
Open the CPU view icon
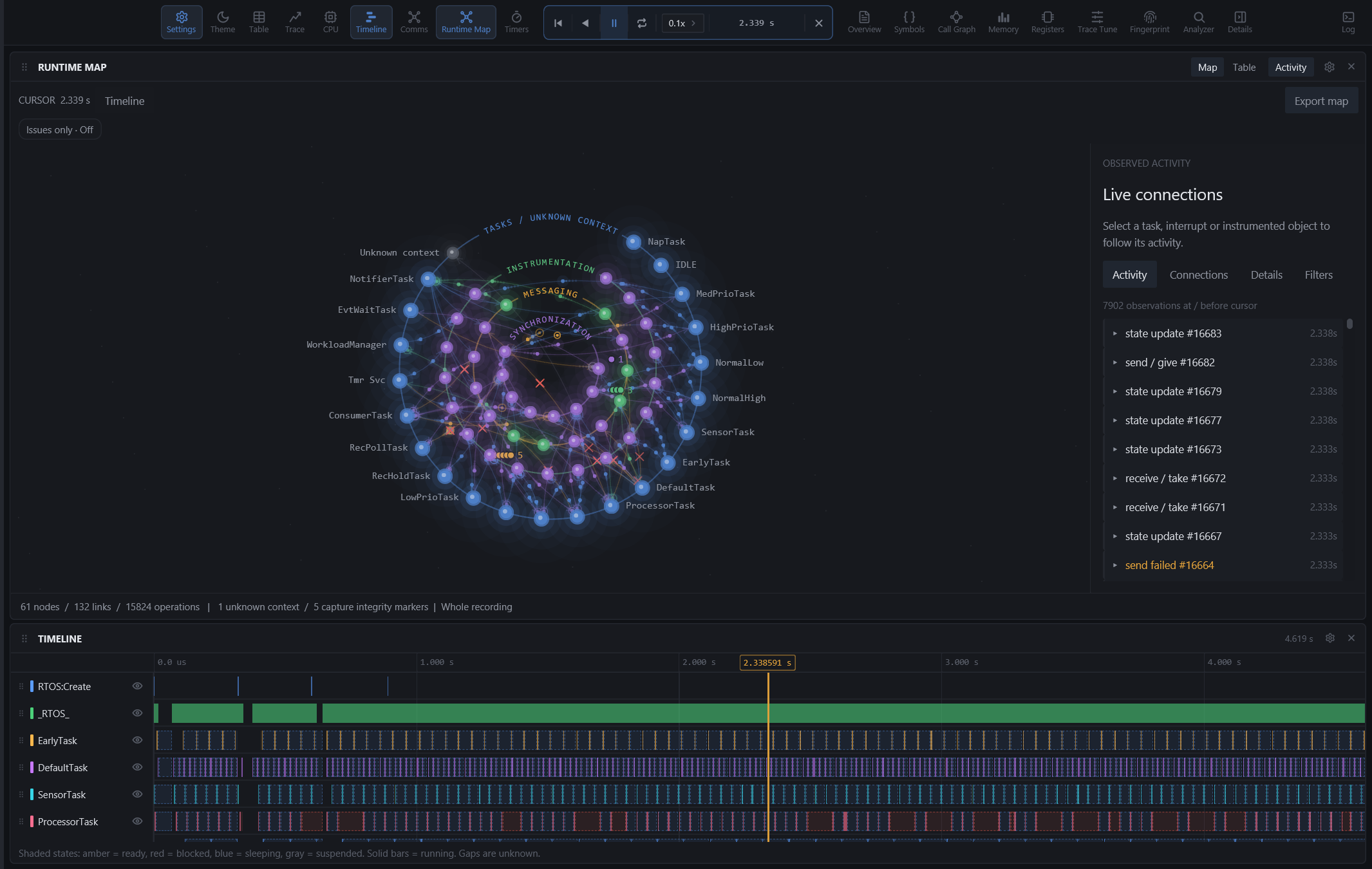(330, 23)
